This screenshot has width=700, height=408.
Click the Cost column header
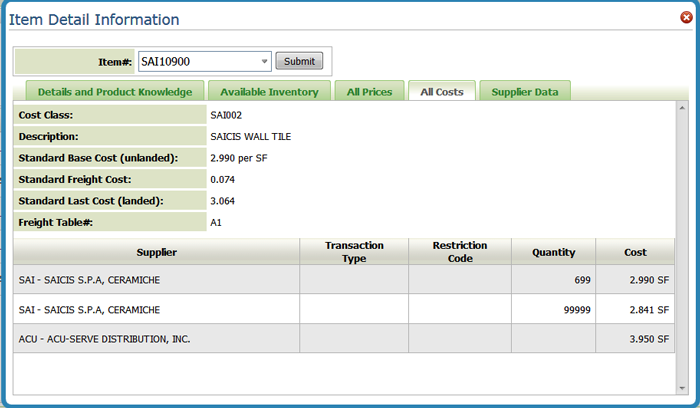tap(635, 252)
